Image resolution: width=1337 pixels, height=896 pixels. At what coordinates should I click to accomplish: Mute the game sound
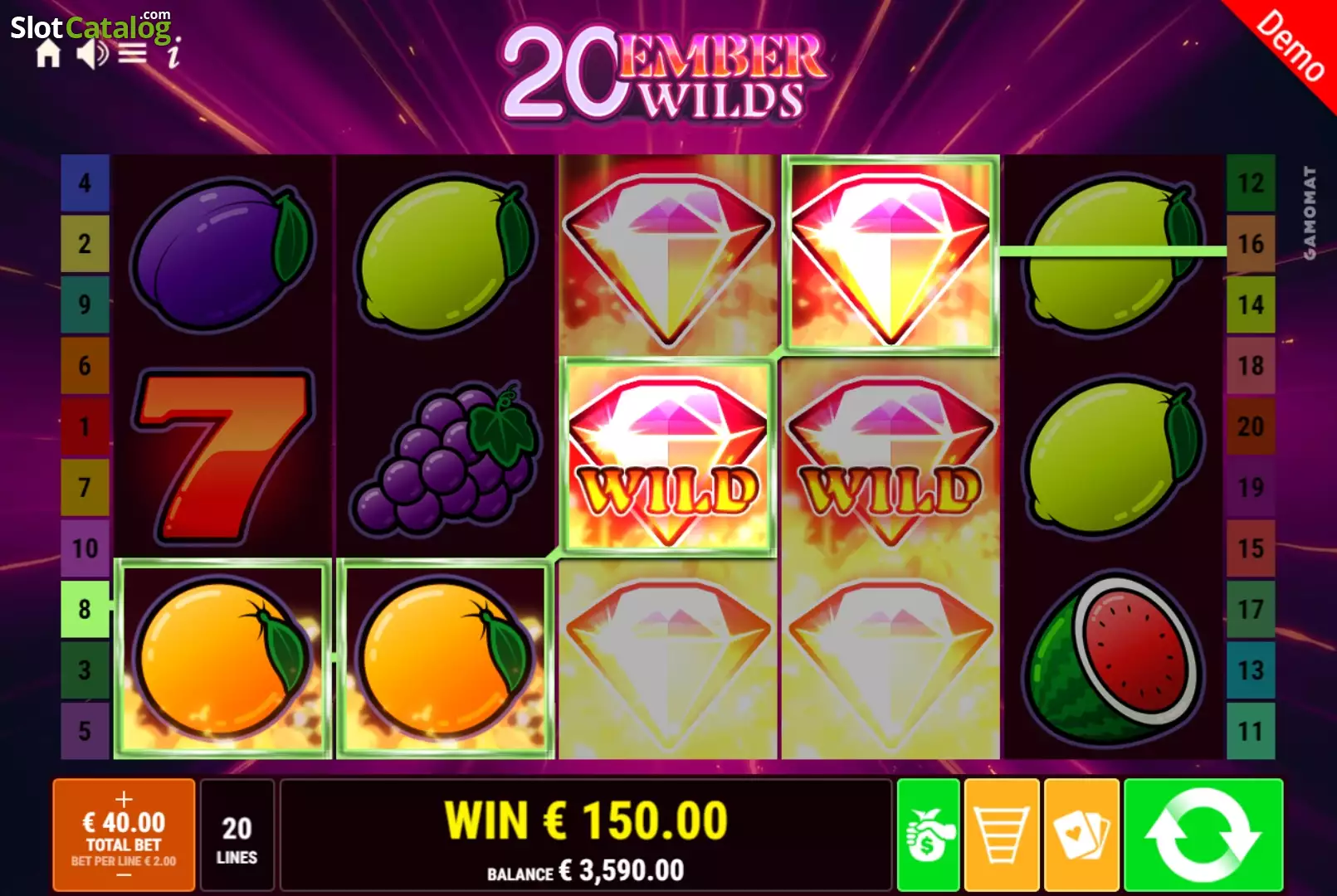pyautogui.click(x=92, y=55)
